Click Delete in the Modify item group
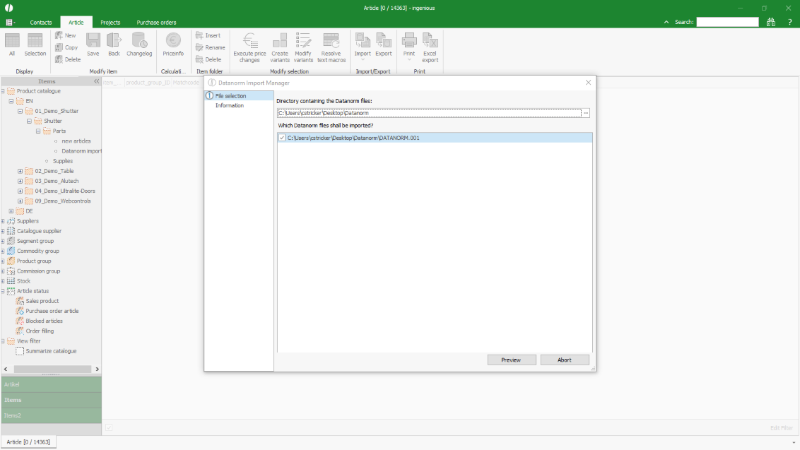Image resolution: width=800 pixels, height=450 pixels. (68, 59)
